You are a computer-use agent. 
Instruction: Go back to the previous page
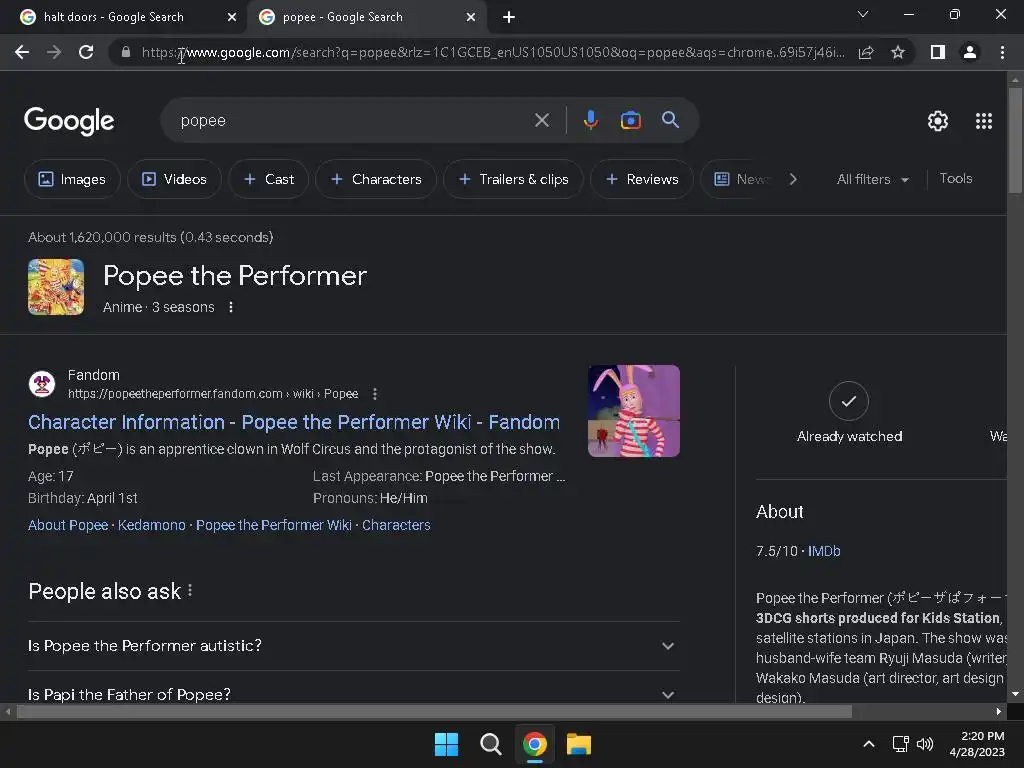(22, 52)
